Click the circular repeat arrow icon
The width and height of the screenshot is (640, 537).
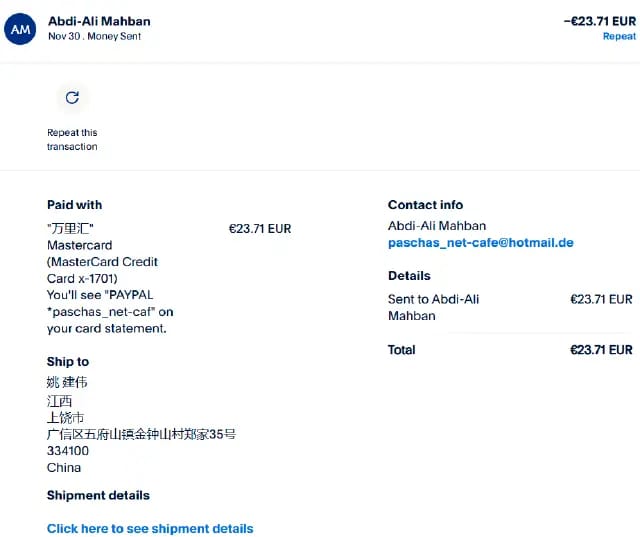[72, 98]
